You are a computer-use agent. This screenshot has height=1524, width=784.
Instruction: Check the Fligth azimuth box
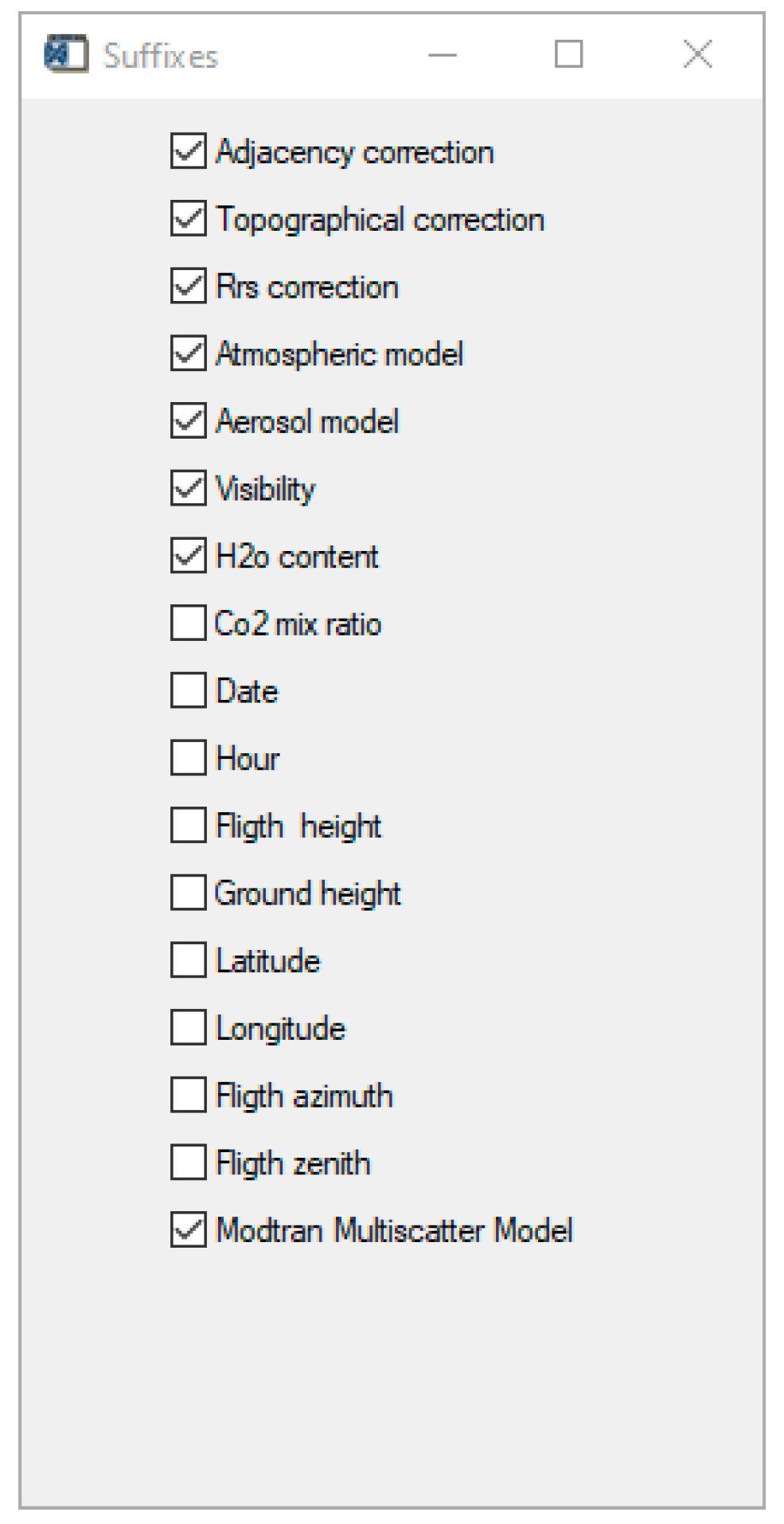(x=188, y=1095)
